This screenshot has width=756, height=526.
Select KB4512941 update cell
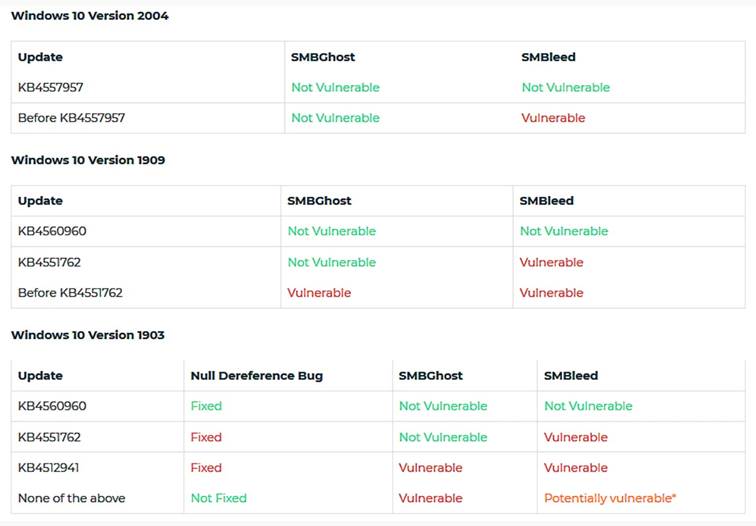click(x=48, y=468)
